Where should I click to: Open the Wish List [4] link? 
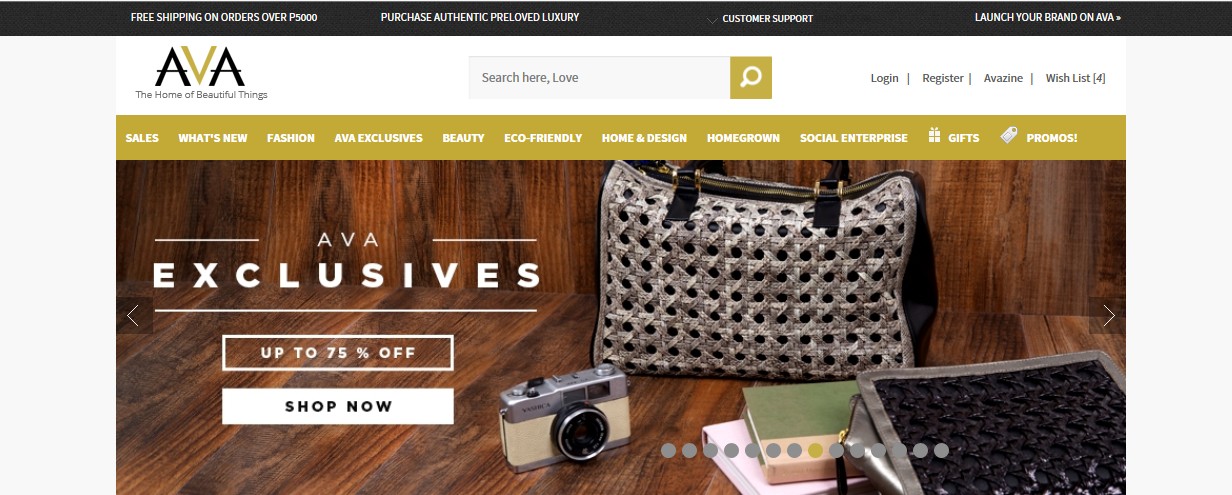[1075, 78]
